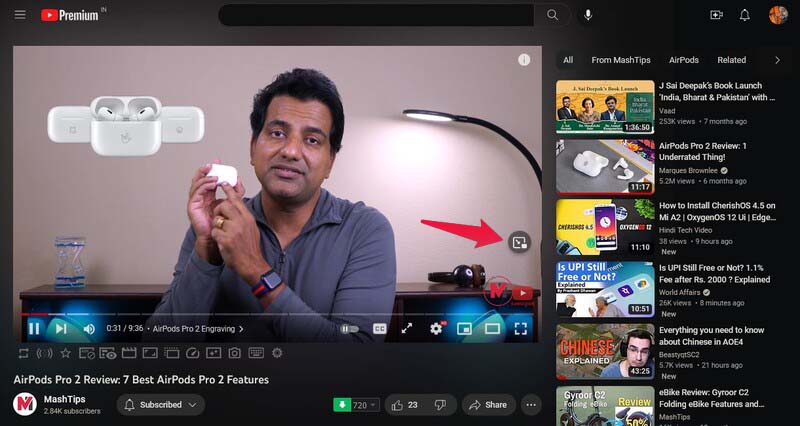
Task: Open the notifications bell
Action: (745, 15)
